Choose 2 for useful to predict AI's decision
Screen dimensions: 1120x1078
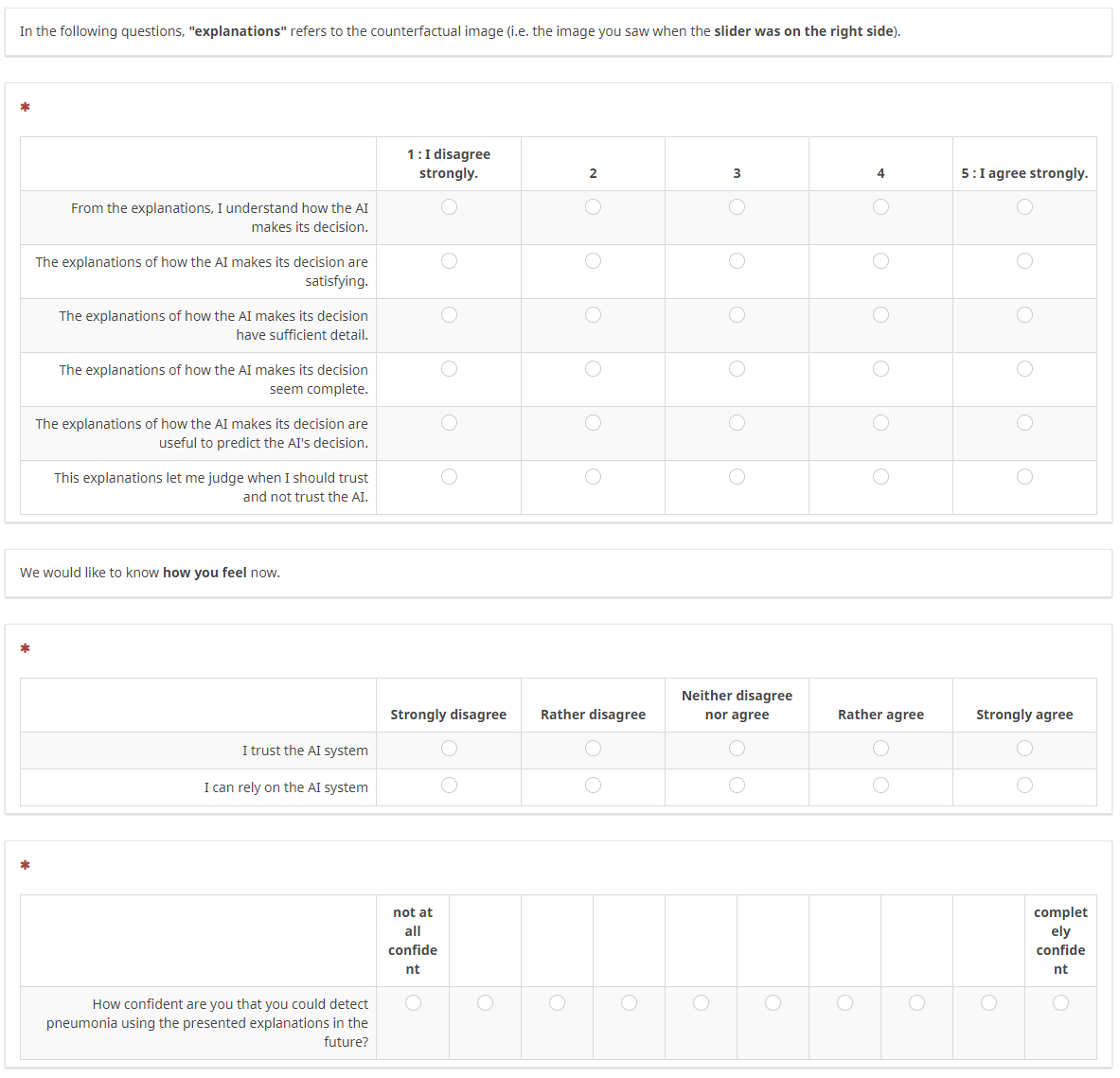[x=593, y=423]
